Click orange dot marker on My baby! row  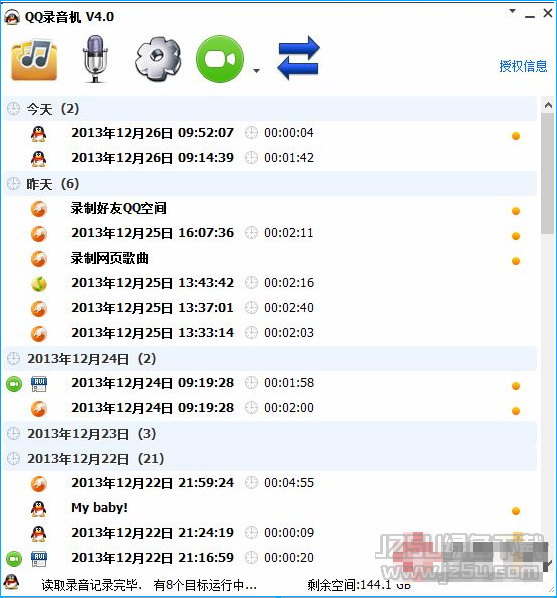pyautogui.click(x=516, y=511)
